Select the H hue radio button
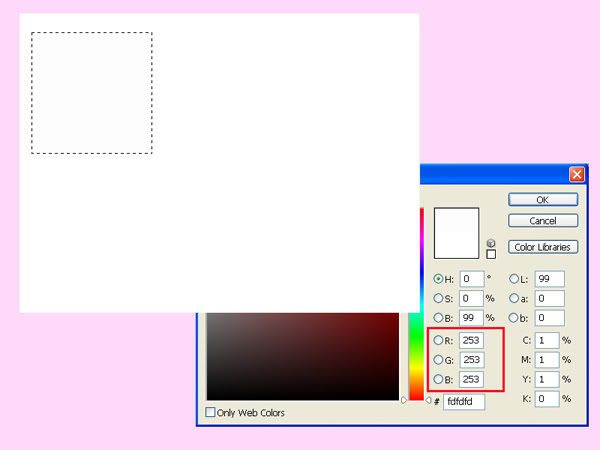Image resolution: width=600 pixels, height=450 pixels. point(438,279)
